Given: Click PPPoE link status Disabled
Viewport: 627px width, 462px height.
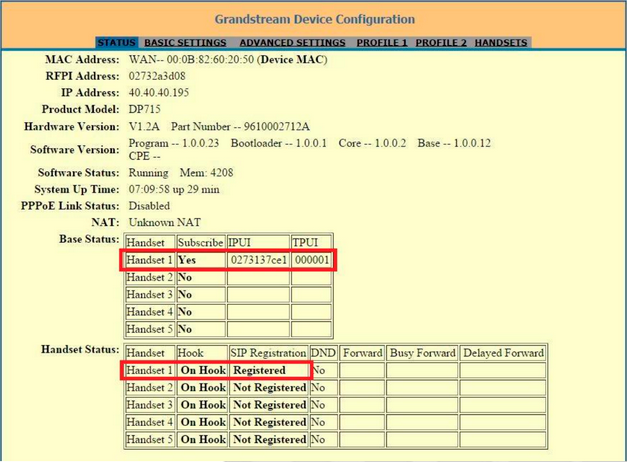Looking at the screenshot, I should 149,206.
